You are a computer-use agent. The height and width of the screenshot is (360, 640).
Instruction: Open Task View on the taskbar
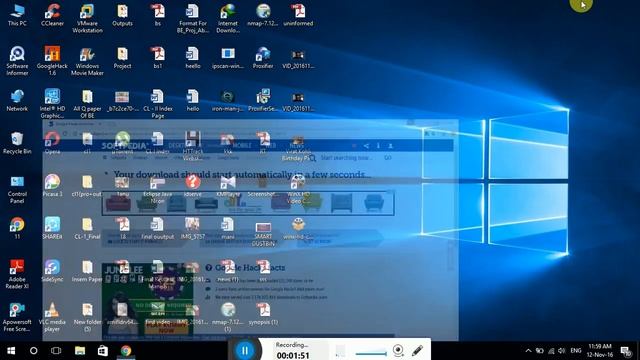click(56, 351)
